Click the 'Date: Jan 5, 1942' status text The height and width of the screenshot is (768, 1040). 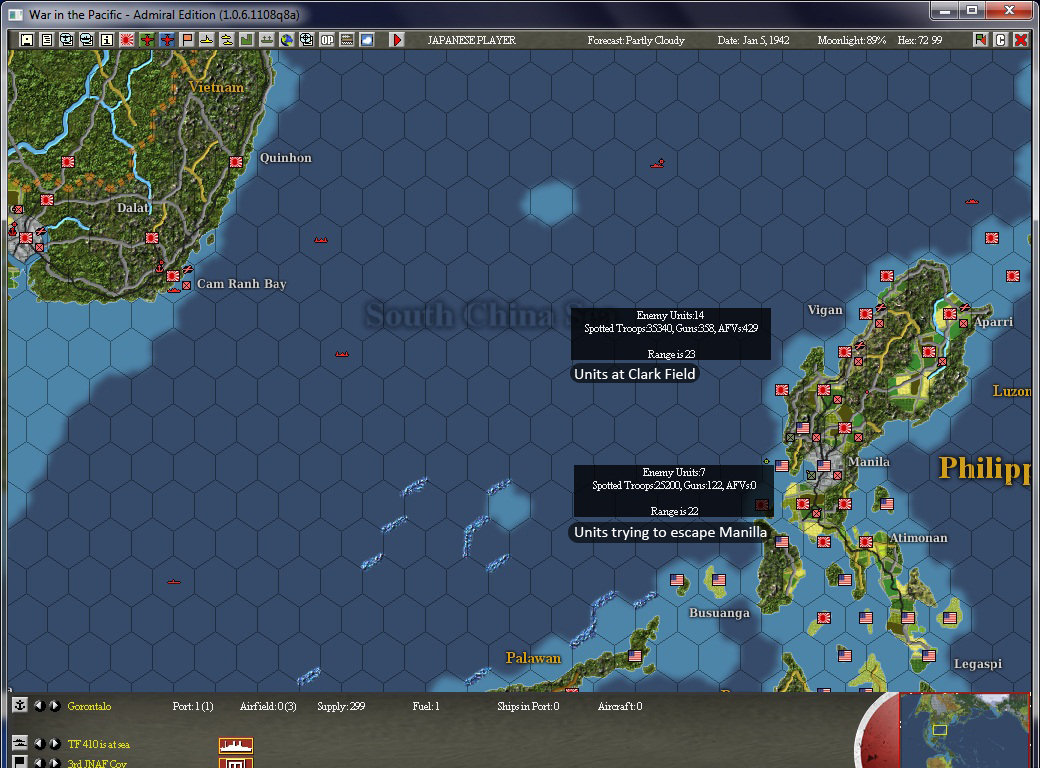pyautogui.click(x=753, y=40)
